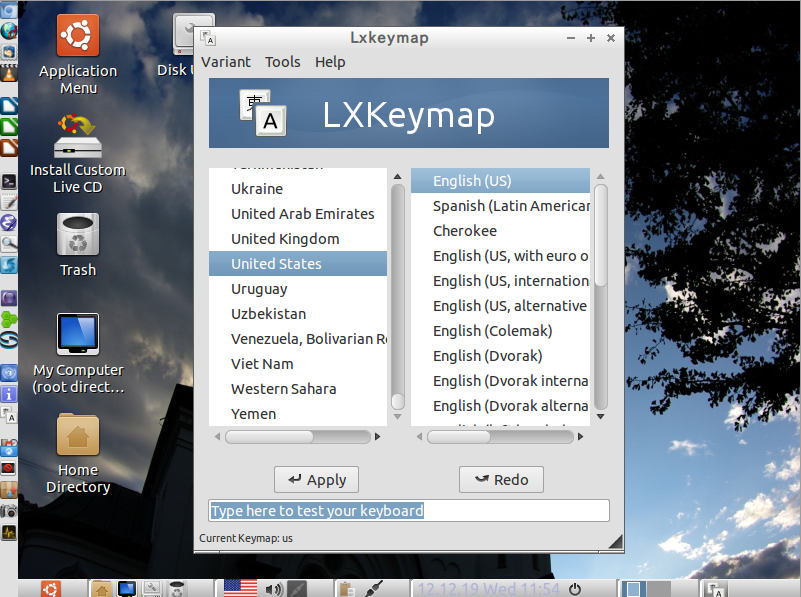Open the Help menu
Image resolution: width=801 pixels, height=597 pixels.
pos(330,62)
